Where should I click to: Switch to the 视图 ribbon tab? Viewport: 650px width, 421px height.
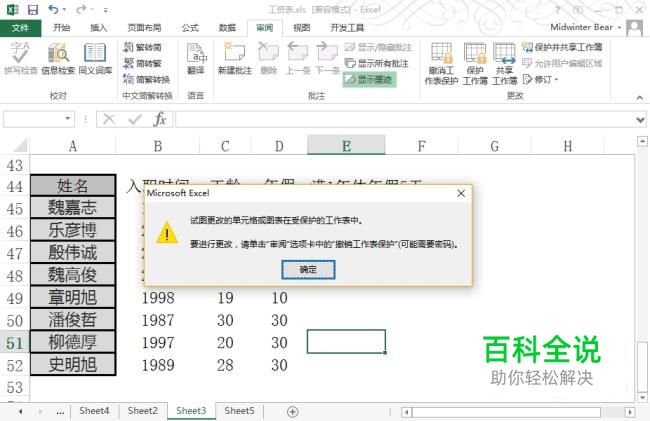pyautogui.click(x=301, y=28)
